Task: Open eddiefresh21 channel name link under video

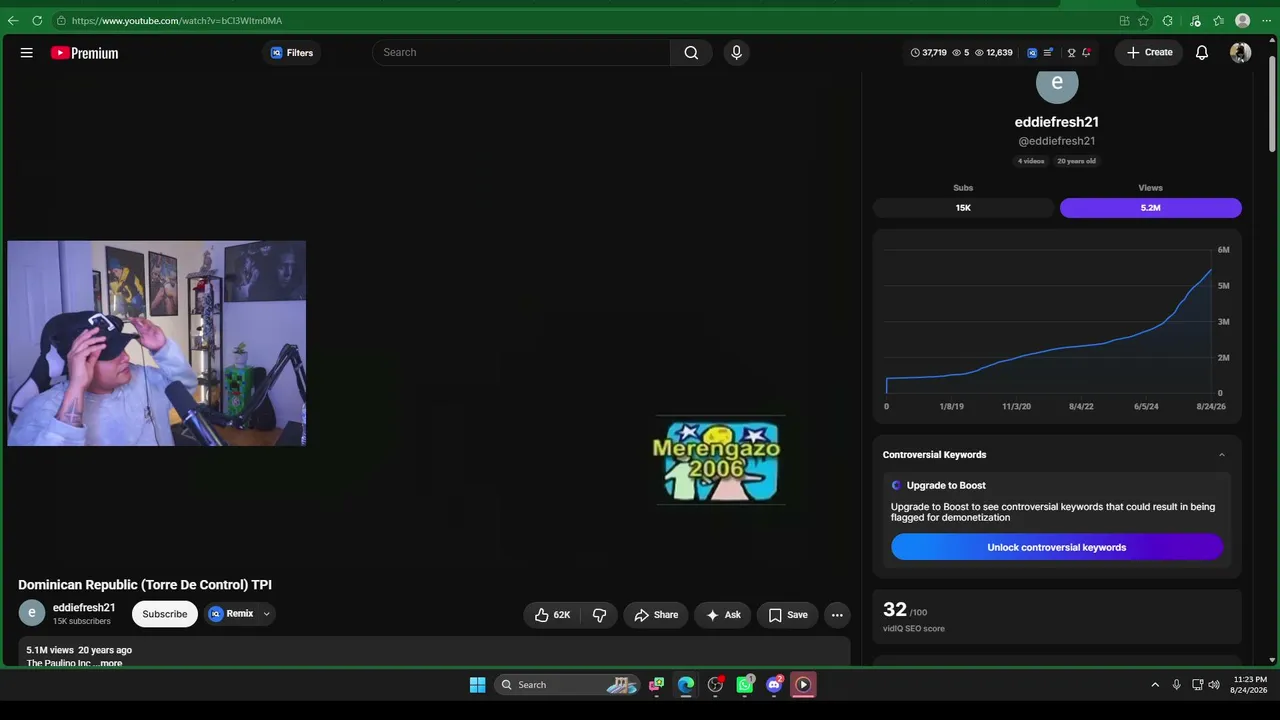Action: [x=84, y=607]
